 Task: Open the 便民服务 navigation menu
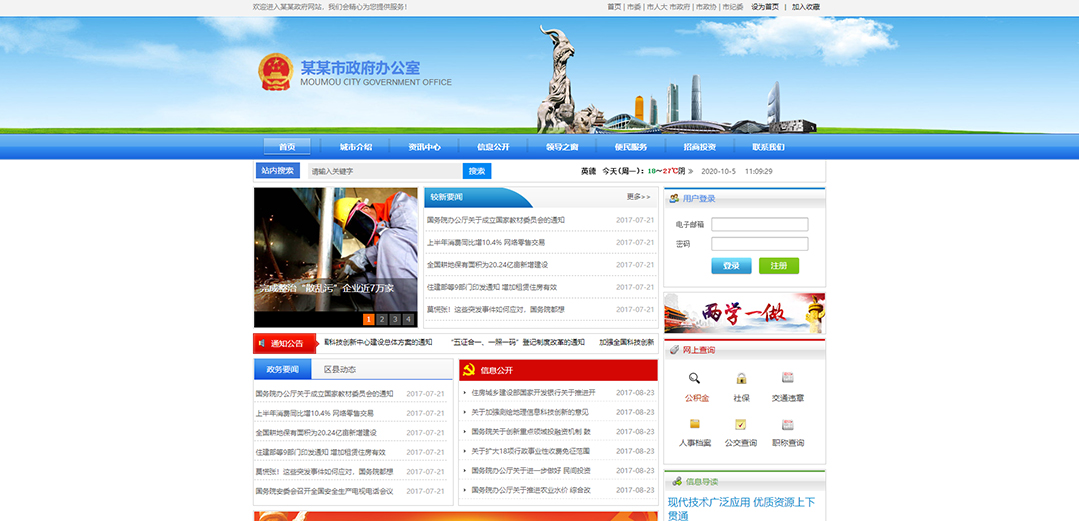click(631, 147)
